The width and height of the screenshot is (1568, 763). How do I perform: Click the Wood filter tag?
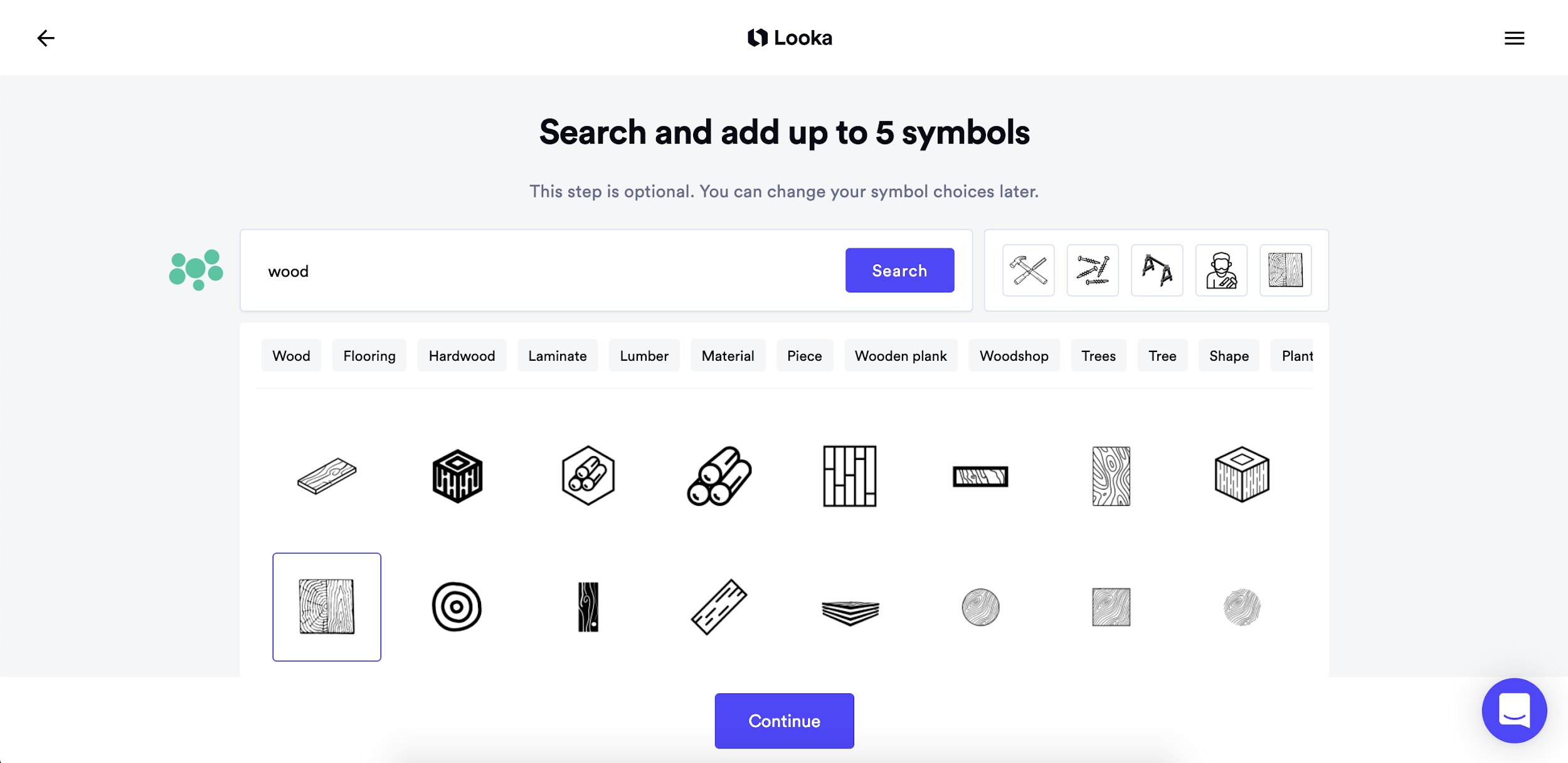click(290, 355)
